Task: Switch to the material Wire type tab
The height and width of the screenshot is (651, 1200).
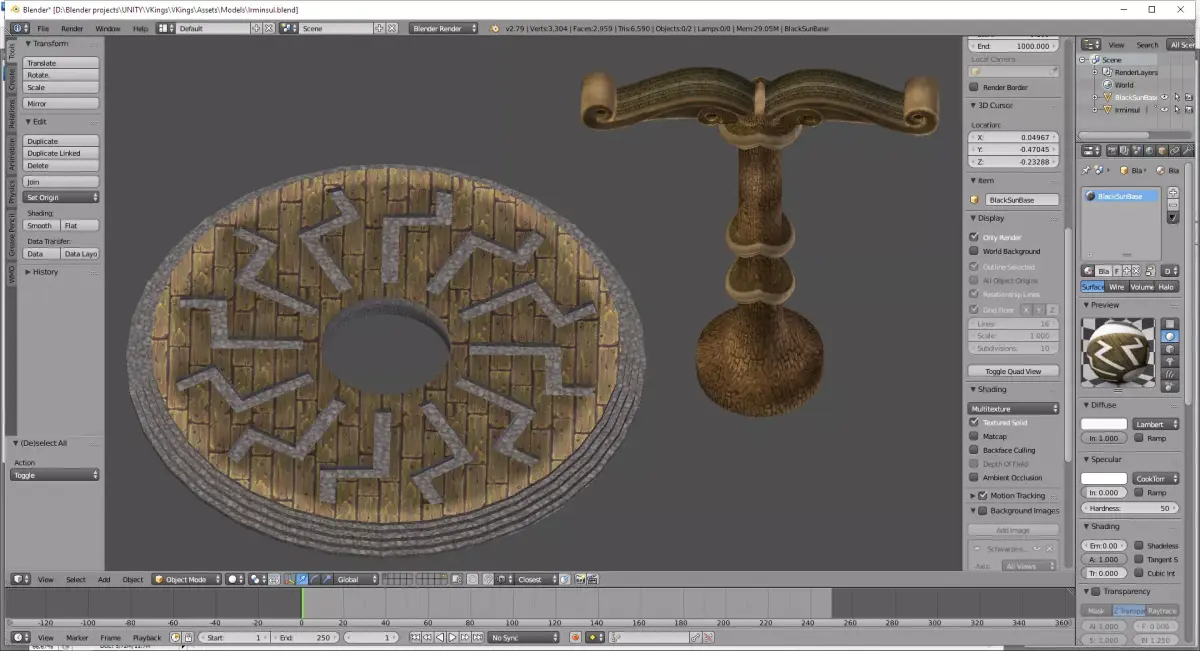Action: tap(1117, 287)
